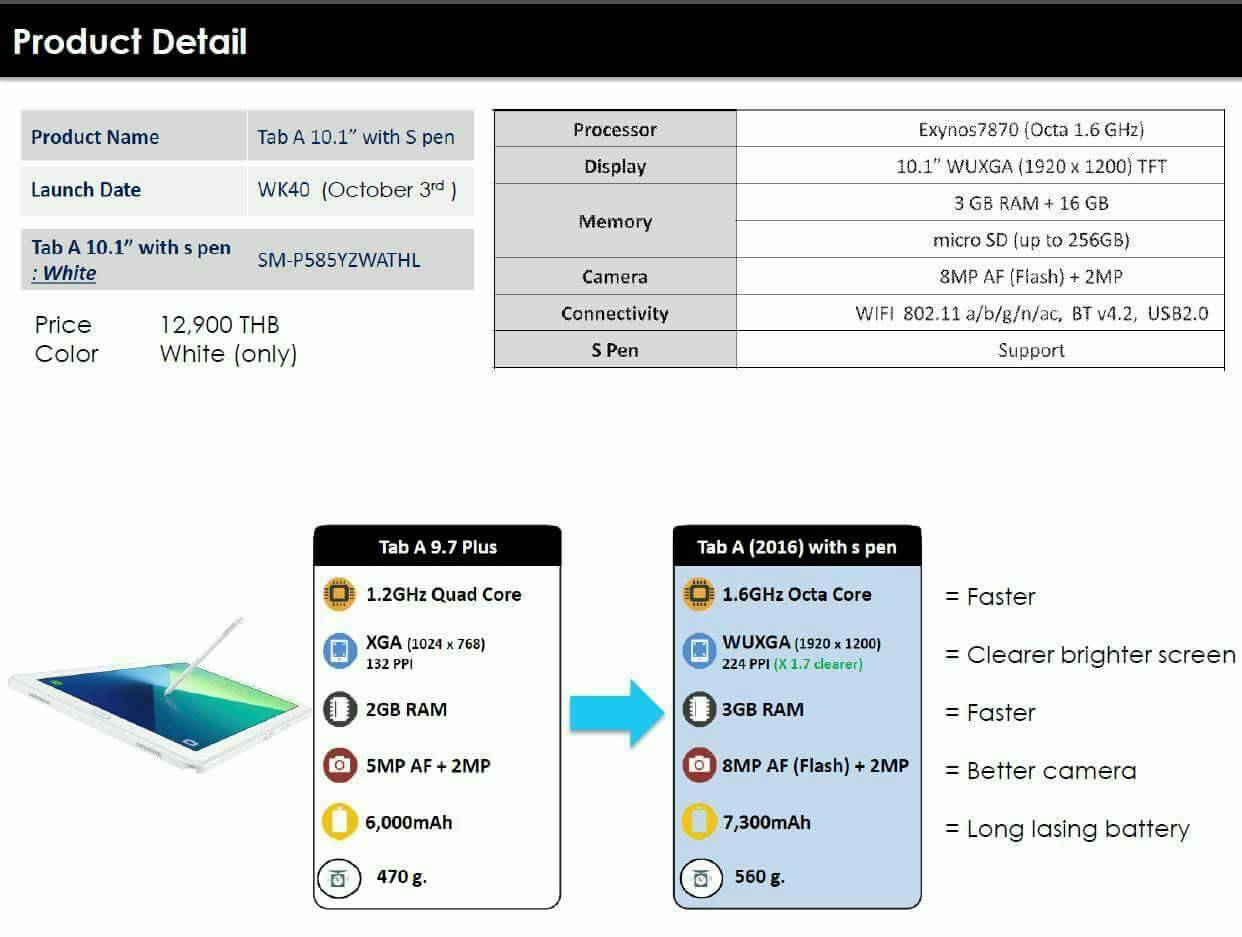Click the "Color" label
This screenshot has width=1242, height=937.
coord(67,354)
